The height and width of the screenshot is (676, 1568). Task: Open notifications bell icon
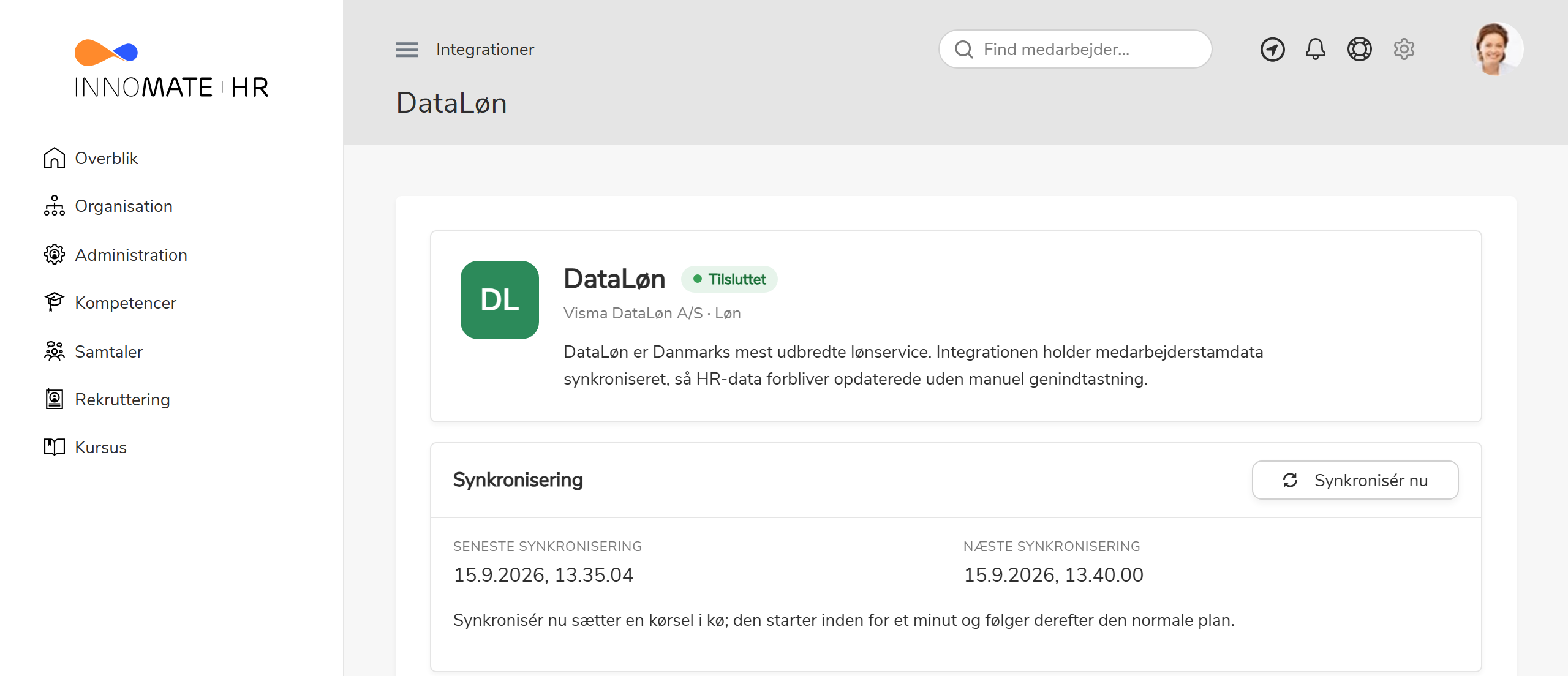[x=1316, y=50]
